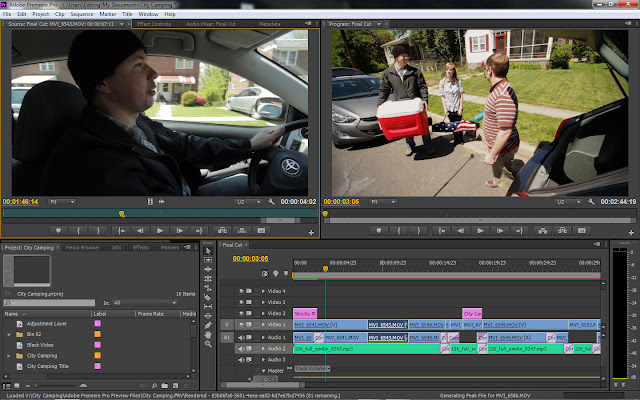Select the Razor tool in the tools panel
Image resolution: width=640 pixels, height=400 pixels.
pos(208,297)
